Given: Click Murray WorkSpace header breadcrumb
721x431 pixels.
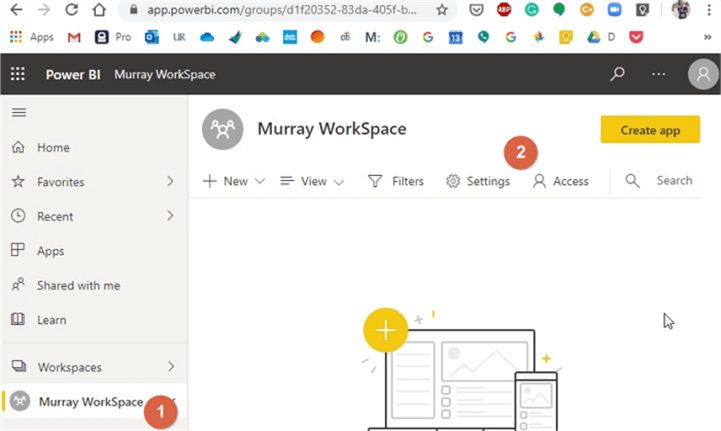Looking at the screenshot, I should point(165,75).
